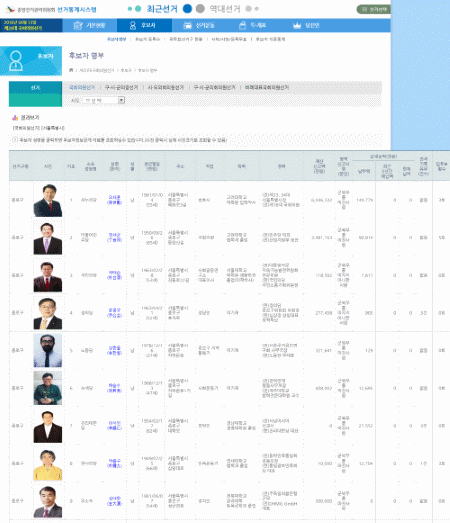Click the 직업 column header
Screen dimensions: 450x523
(x=209, y=166)
